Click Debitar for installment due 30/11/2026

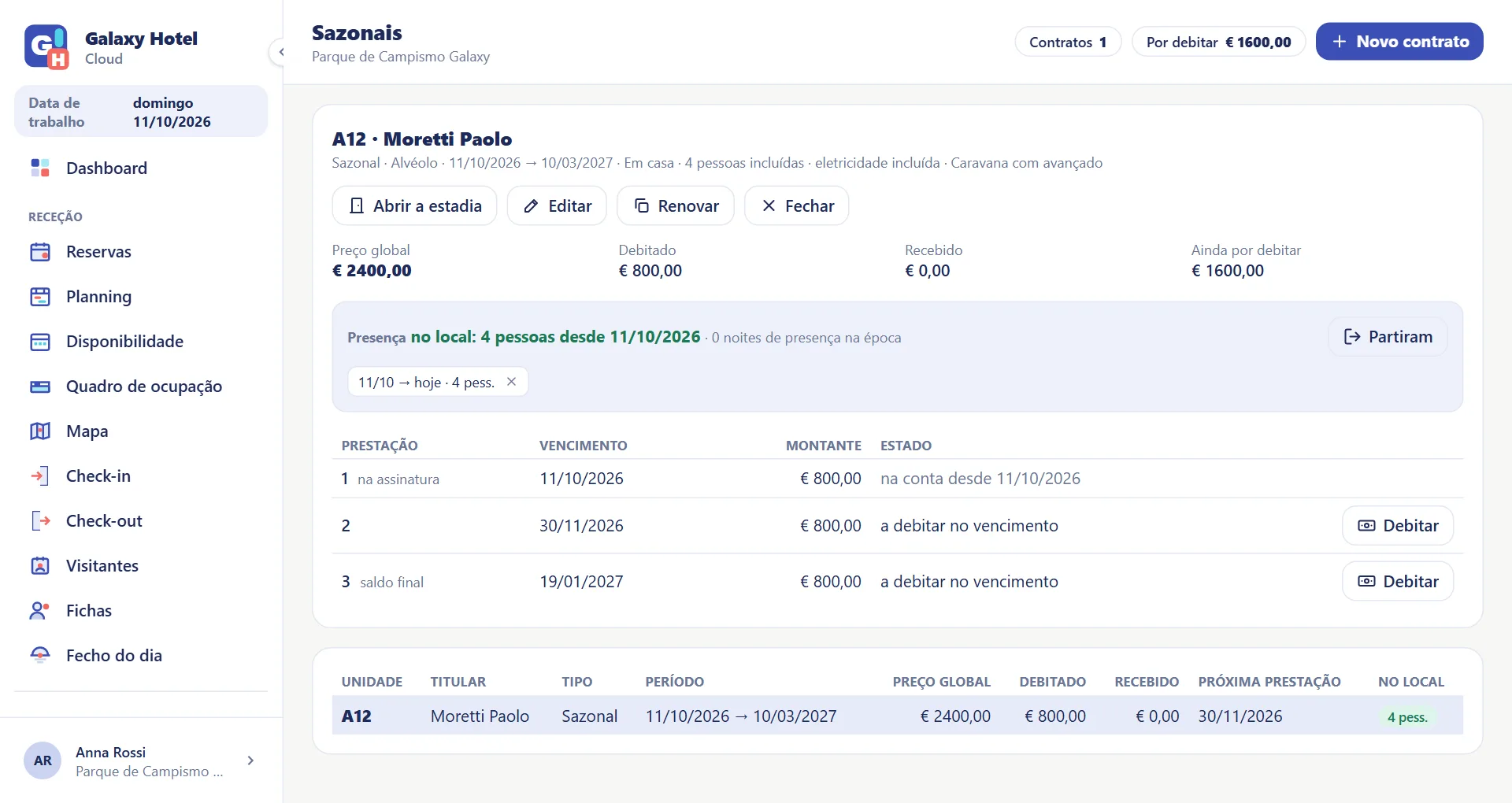point(1398,526)
